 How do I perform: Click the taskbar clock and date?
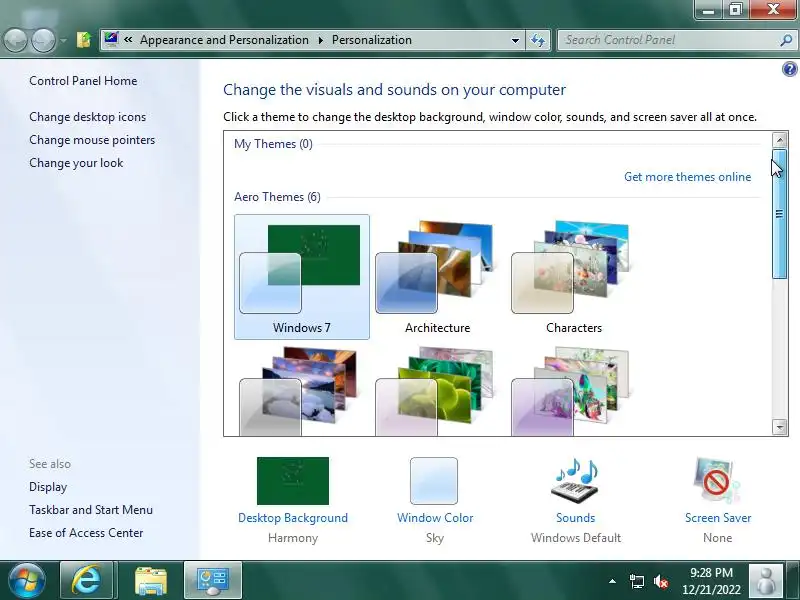point(711,581)
